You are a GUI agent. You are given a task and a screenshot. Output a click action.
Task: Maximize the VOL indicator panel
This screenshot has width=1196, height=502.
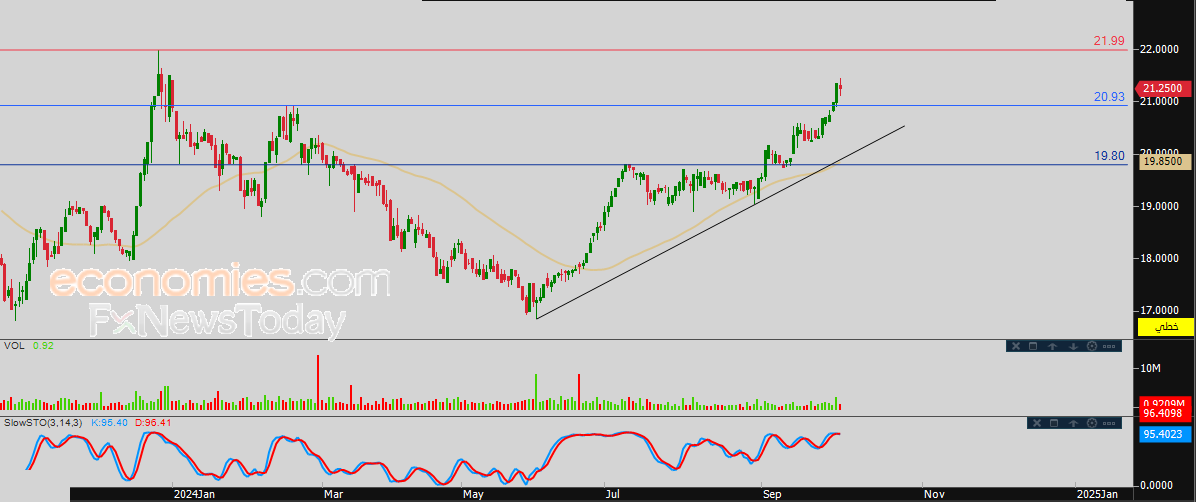tap(1033, 346)
